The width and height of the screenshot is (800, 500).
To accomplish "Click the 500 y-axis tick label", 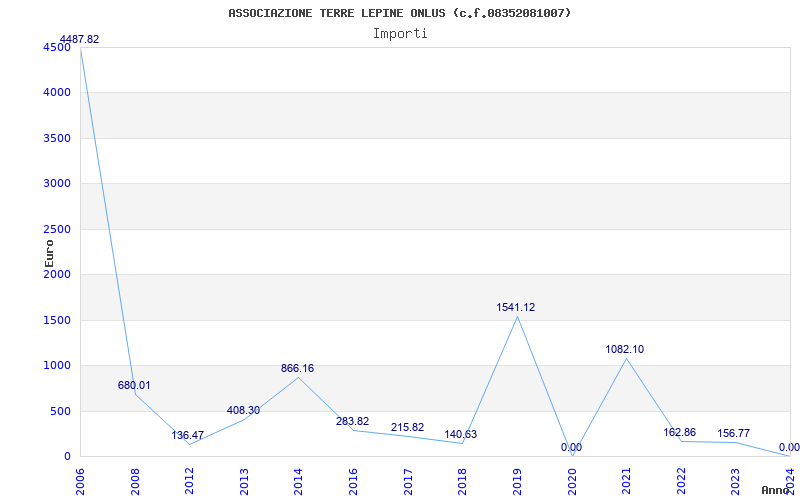I will pyautogui.click(x=60, y=411).
